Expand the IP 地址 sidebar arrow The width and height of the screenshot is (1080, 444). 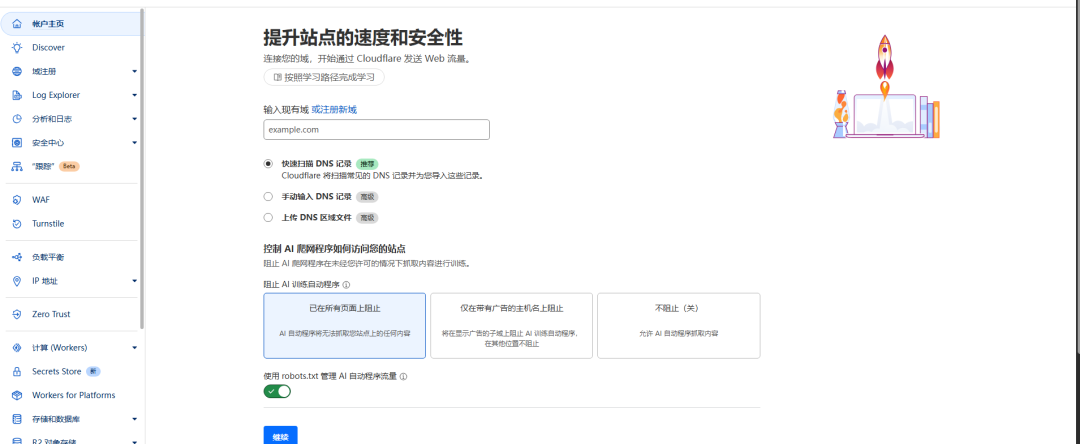[134, 281]
